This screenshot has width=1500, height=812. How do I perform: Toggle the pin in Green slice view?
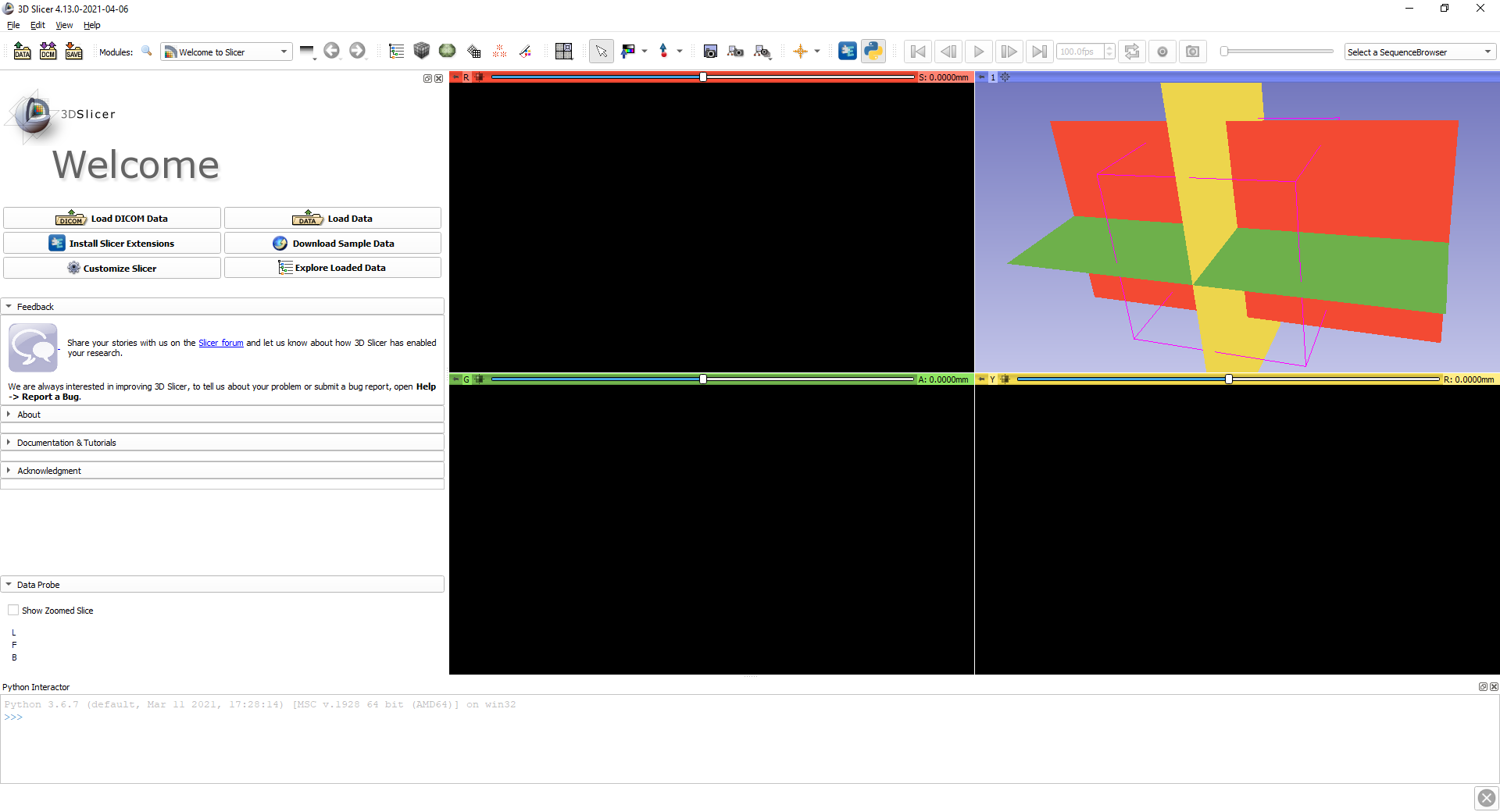[x=455, y=379]
